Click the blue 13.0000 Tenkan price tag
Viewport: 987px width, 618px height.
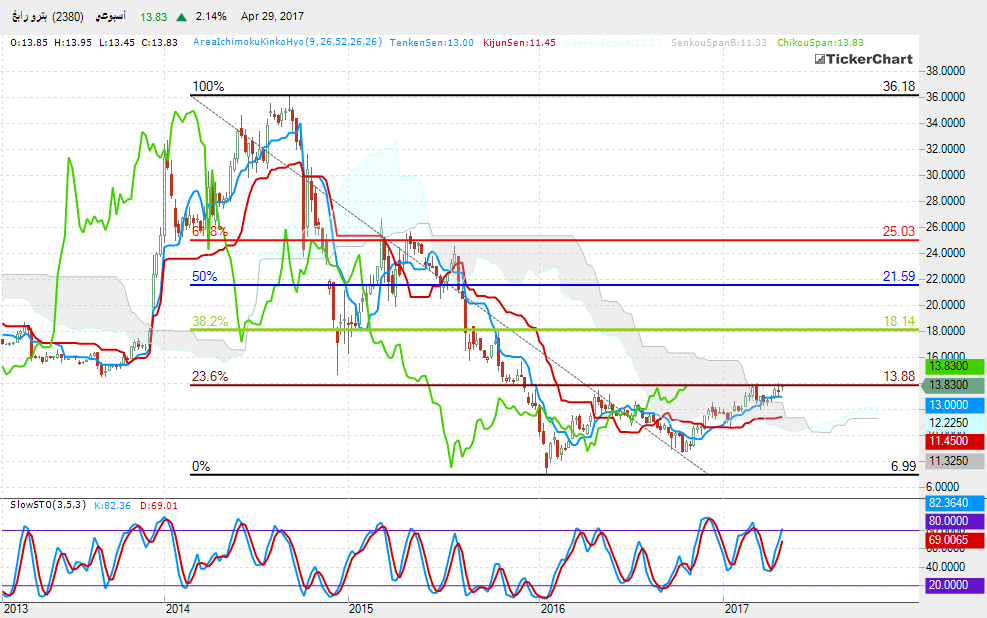coord(950,404)
